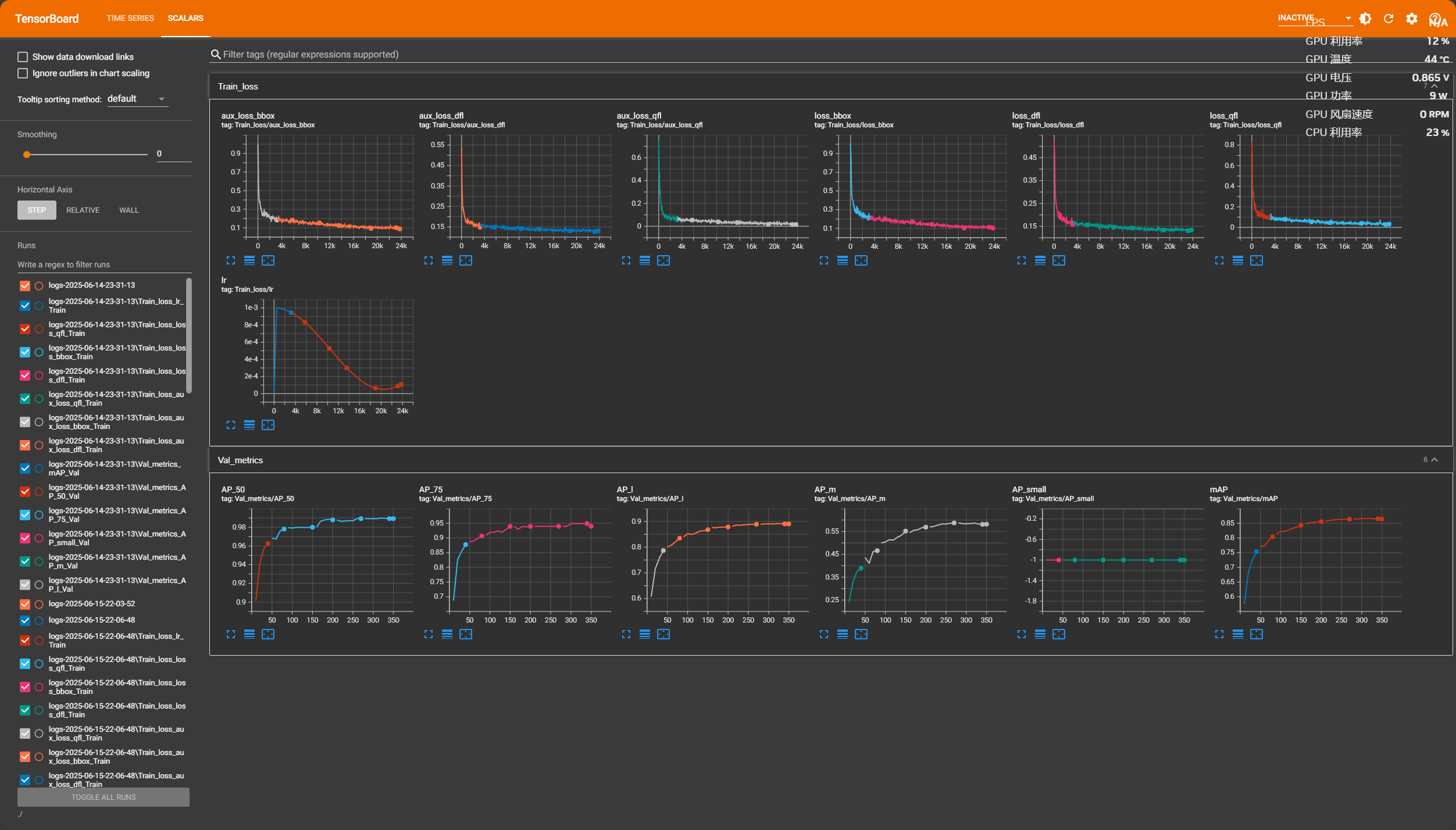Fit domain to data on AP_l chart
Viewport: 1456px width, 830px height.
pyautogui.click(x=663, y=634)
